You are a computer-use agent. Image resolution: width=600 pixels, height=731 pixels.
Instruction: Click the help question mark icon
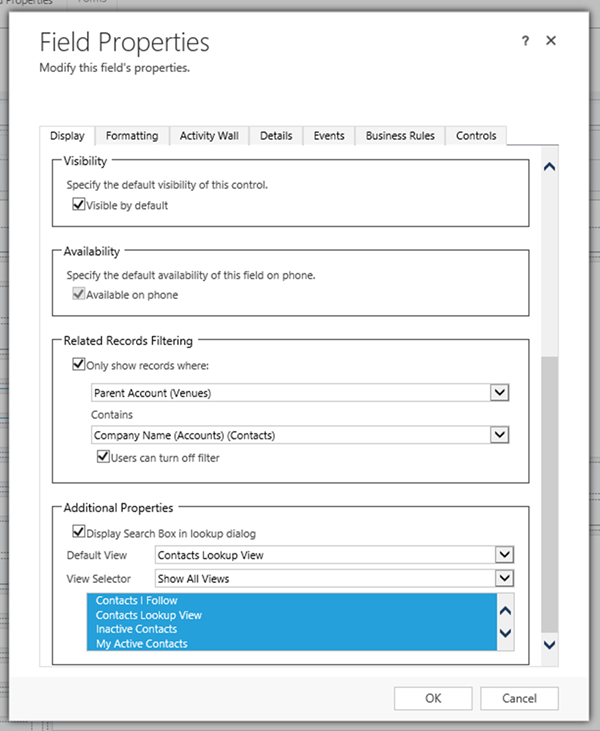tap(525, 41)
